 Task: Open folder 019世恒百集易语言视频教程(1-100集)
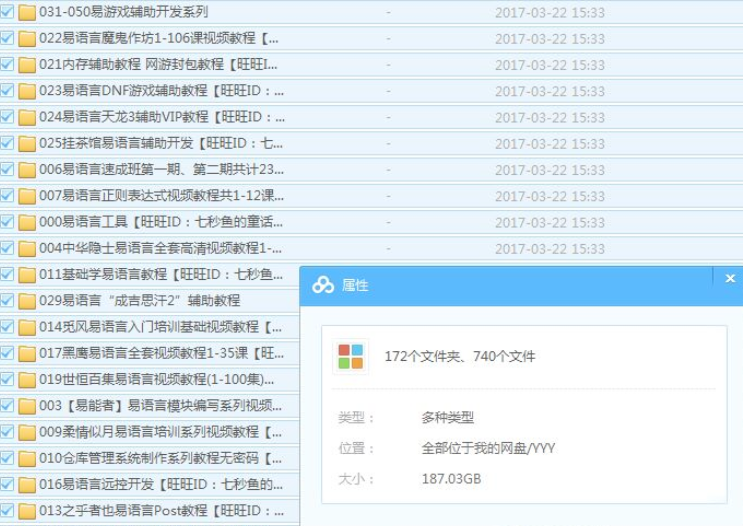coord(156,380)
